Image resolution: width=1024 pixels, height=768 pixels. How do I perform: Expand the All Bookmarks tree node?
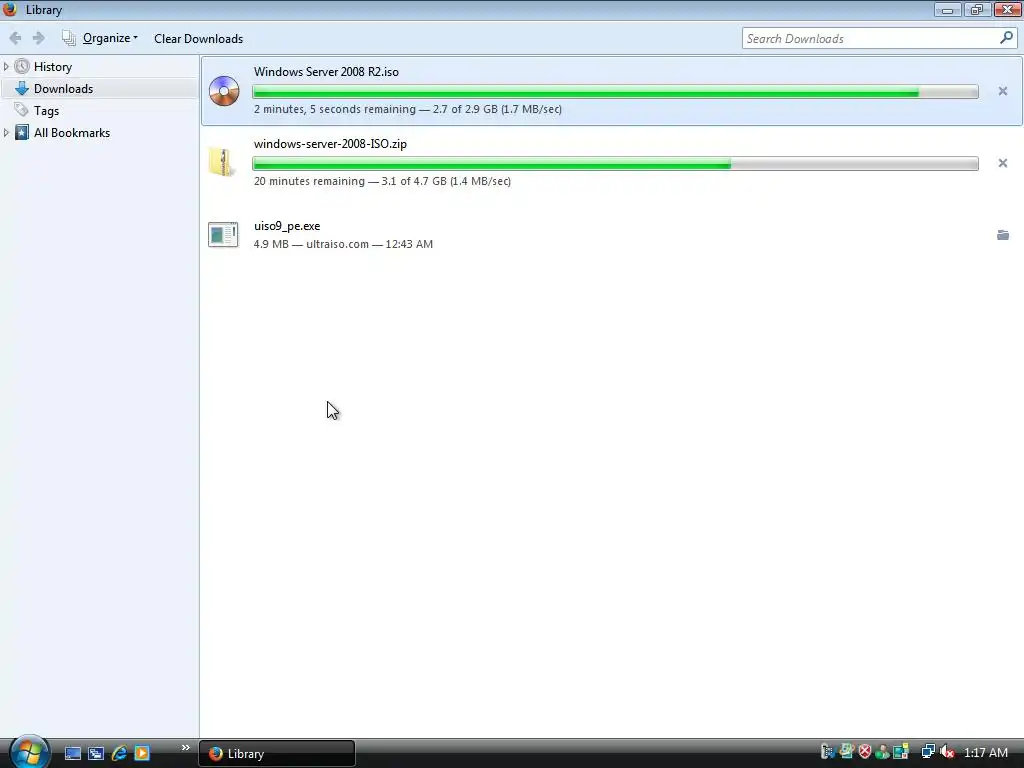6,133
